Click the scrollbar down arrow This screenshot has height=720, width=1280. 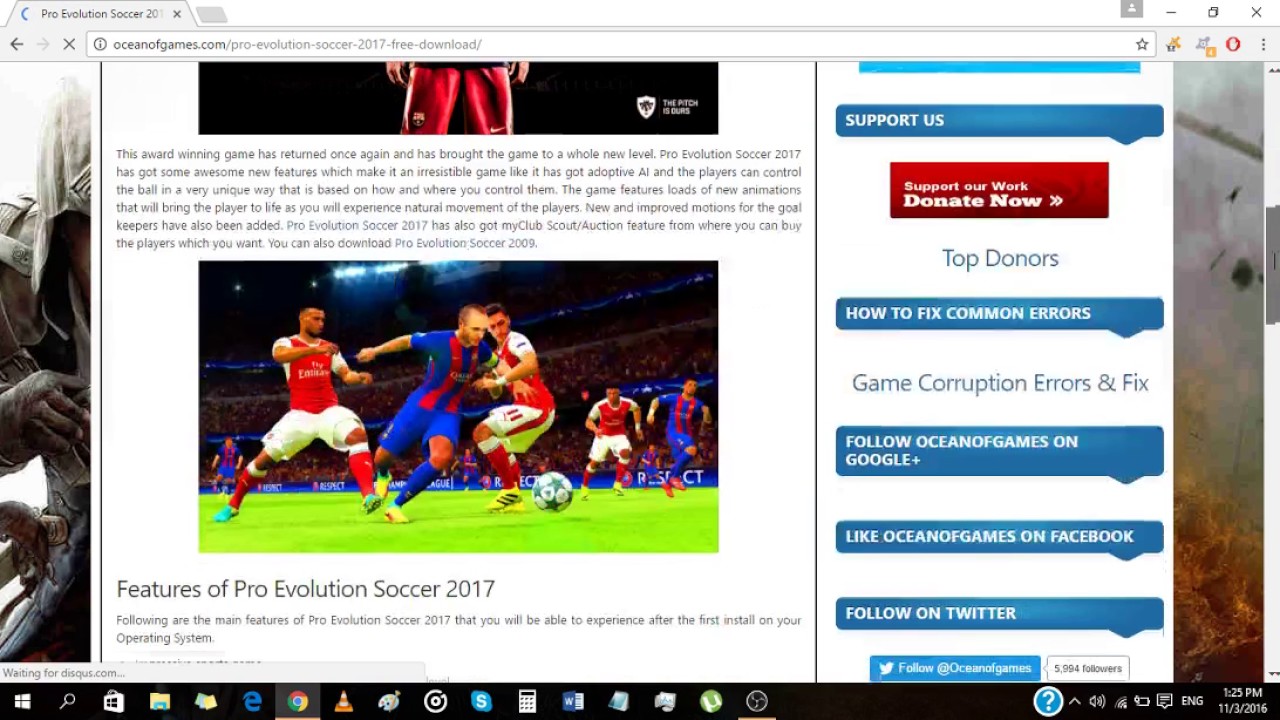[x=1273, y=675]
